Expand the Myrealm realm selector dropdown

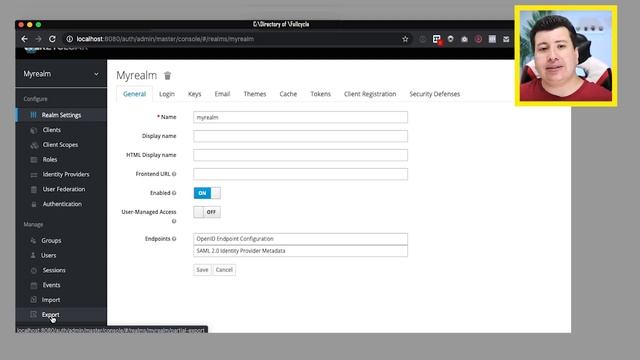click(61, 74)
